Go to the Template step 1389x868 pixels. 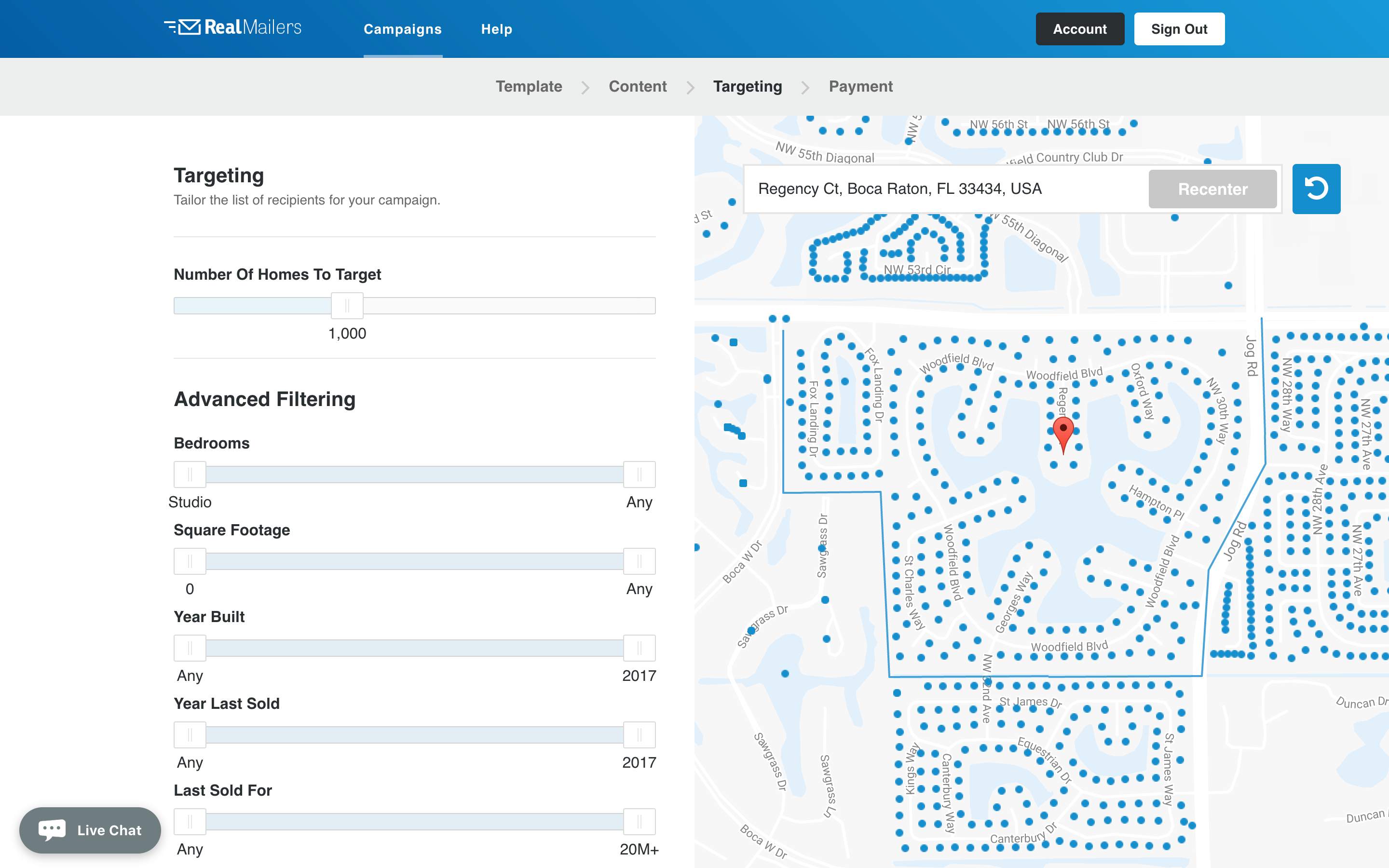coord(529,87)
